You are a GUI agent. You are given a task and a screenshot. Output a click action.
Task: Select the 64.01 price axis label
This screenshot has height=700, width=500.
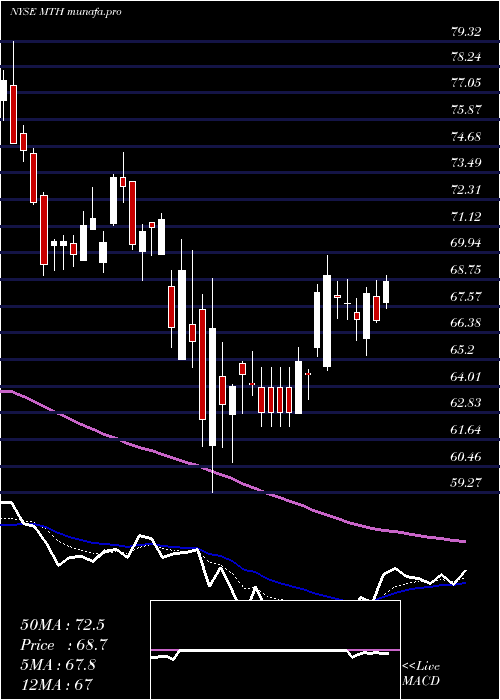coord(466,376)
